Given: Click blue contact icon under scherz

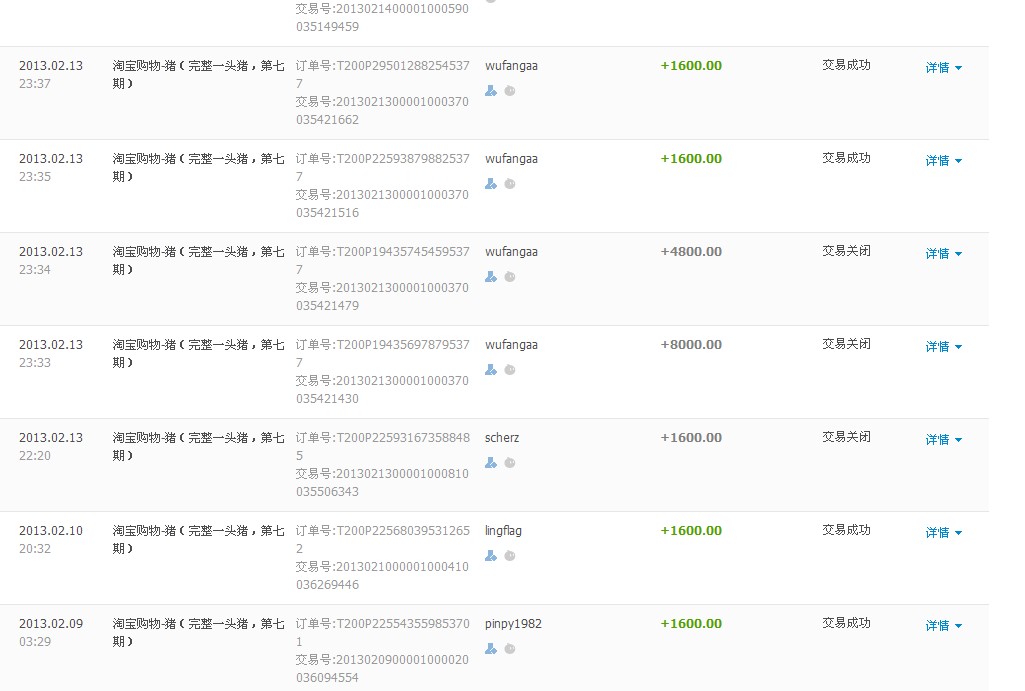Looking at the screenshot, I should (x=490, y=463).
